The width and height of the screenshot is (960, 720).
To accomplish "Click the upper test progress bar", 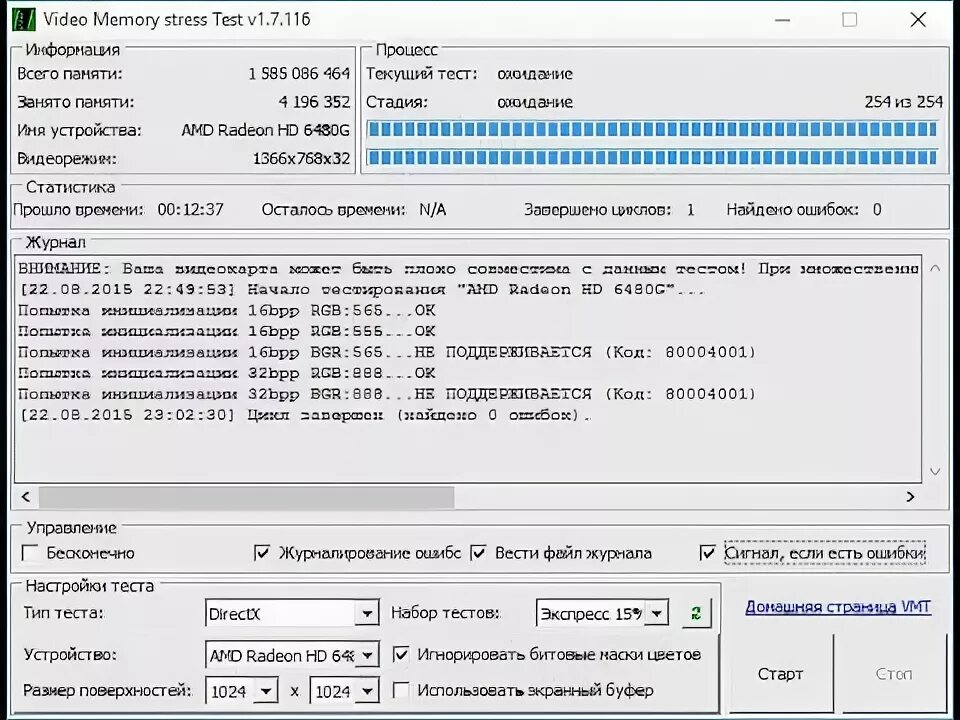I will click(x=652, y=129).
